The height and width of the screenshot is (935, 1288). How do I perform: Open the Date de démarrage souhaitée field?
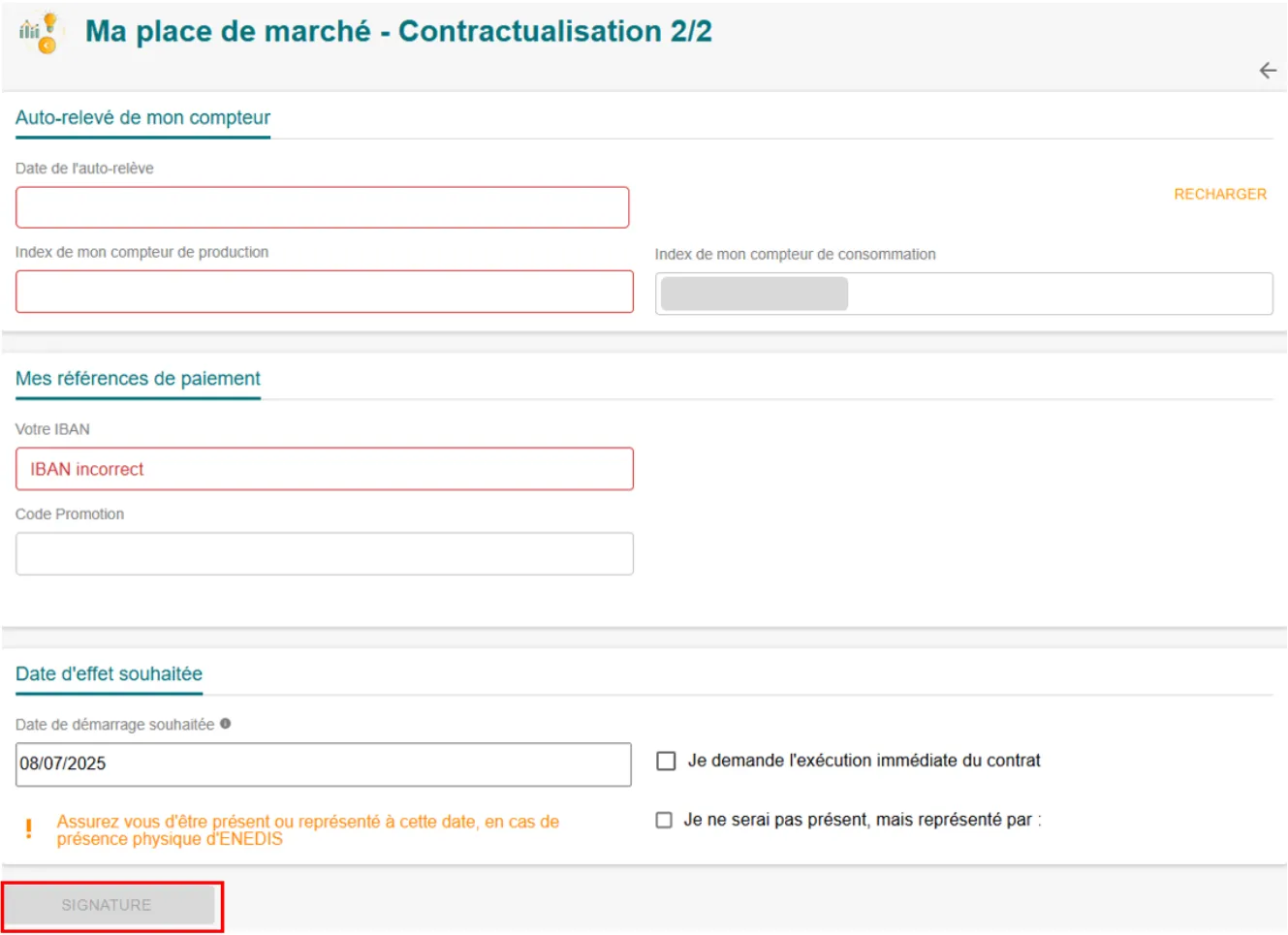(323, 764)
